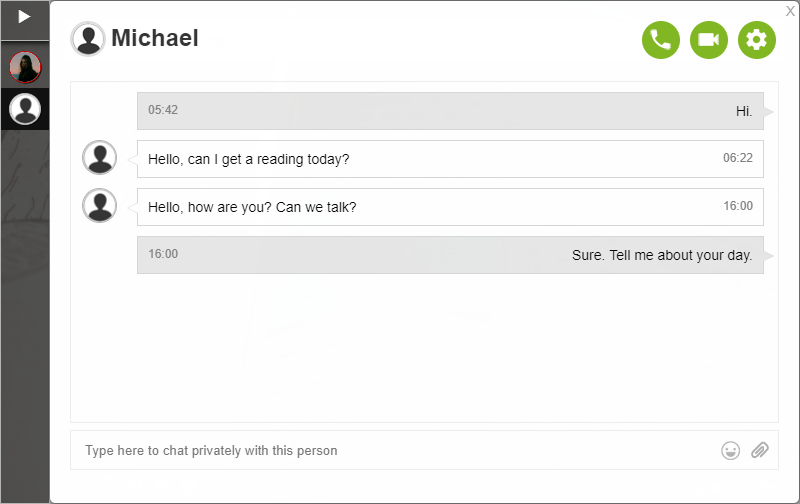This screenshot has height=504, width=800.
Task: Select the red-ringed contact in sidebar
Action: (x=25, y=67)
